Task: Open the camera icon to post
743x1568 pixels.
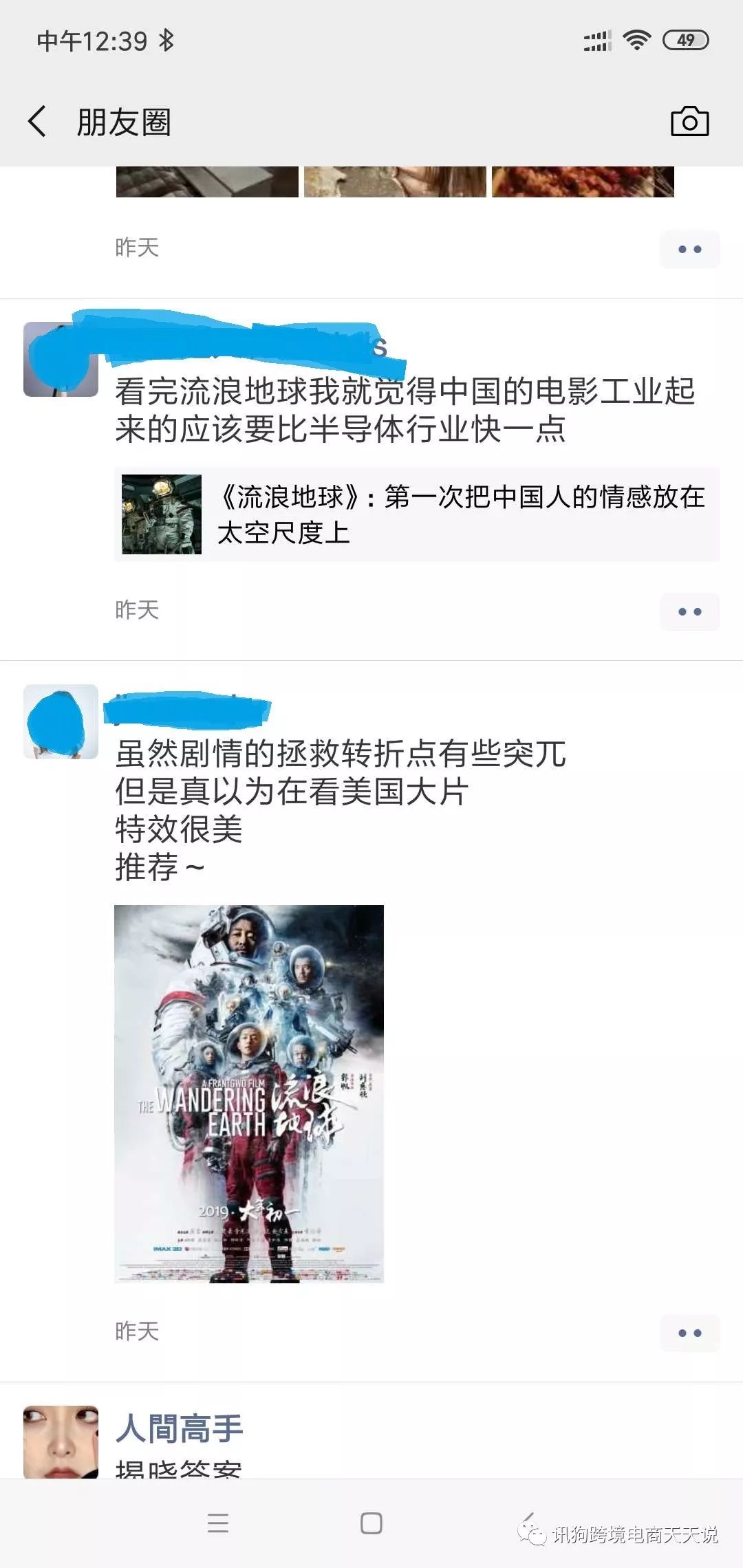Action: click(x=689, y=122)
